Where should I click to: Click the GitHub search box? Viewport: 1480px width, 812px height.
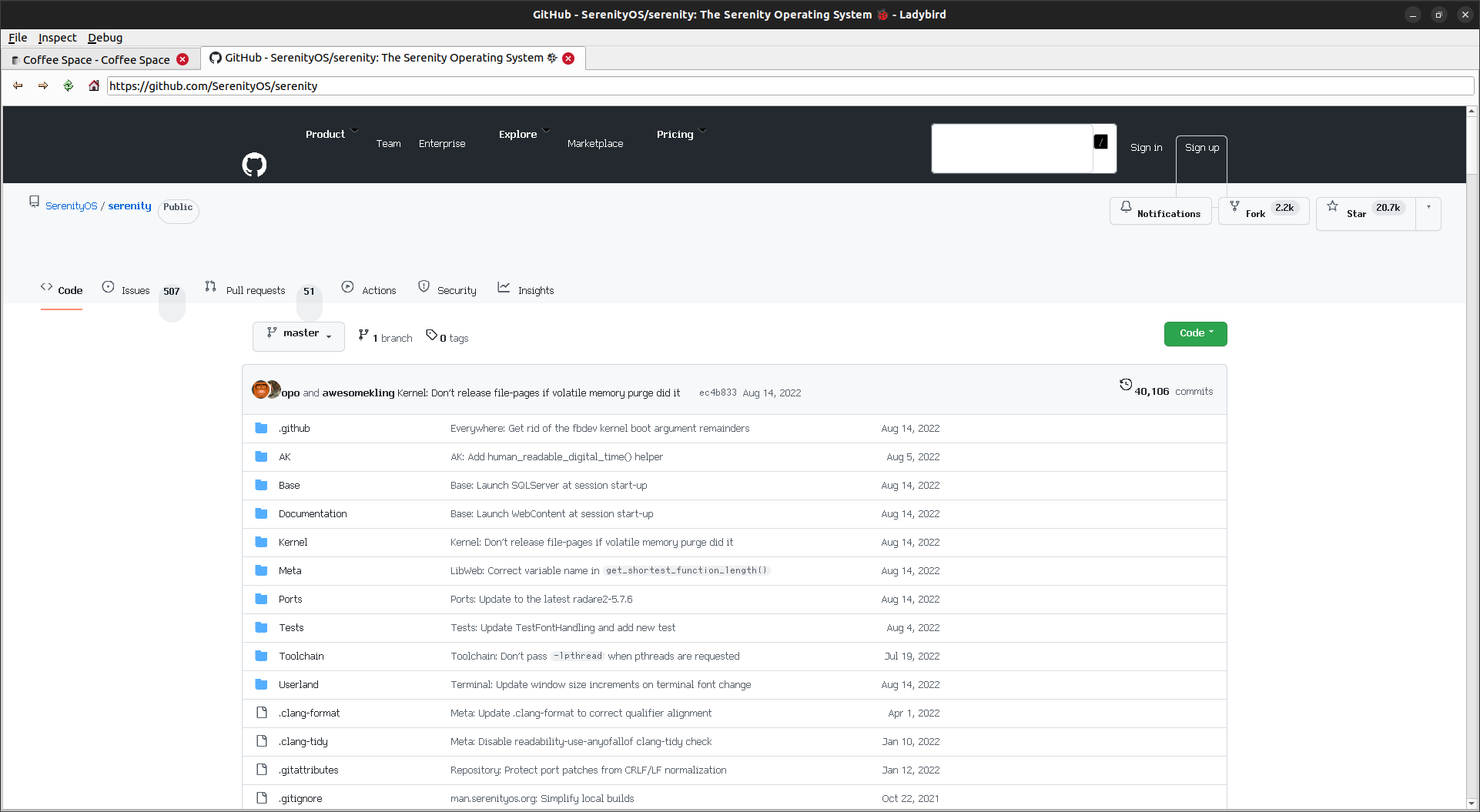tap(1012, 149)
